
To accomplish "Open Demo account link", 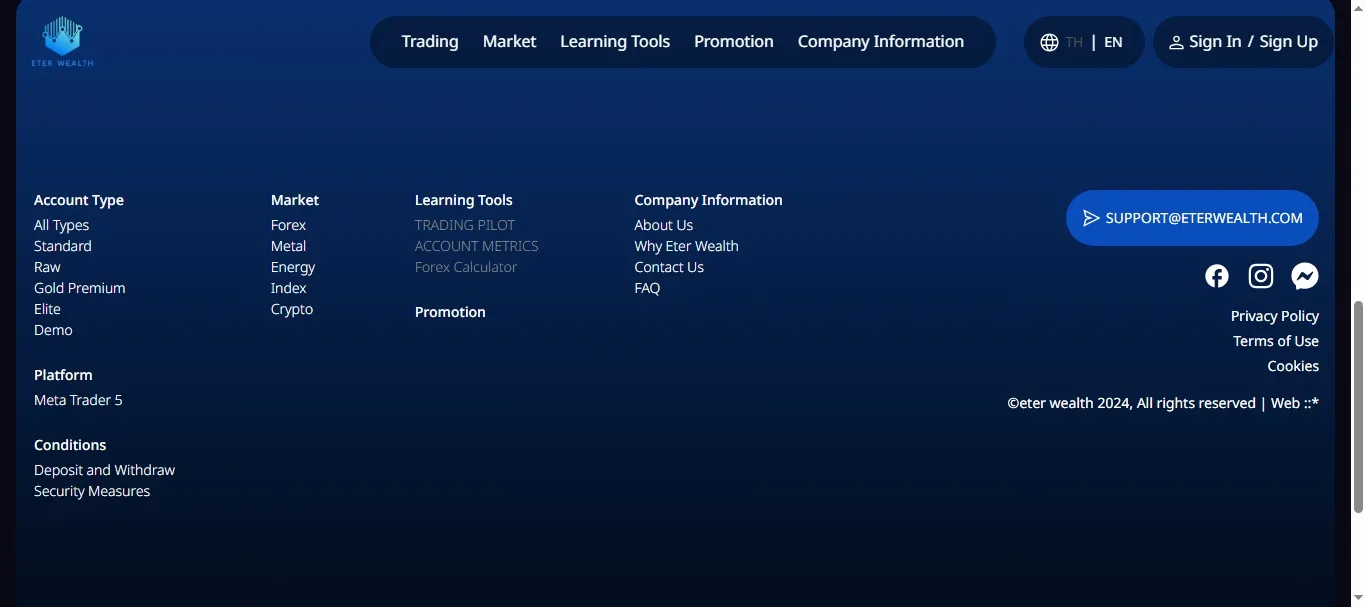I will pyautogui.click(x=53, y=330).
